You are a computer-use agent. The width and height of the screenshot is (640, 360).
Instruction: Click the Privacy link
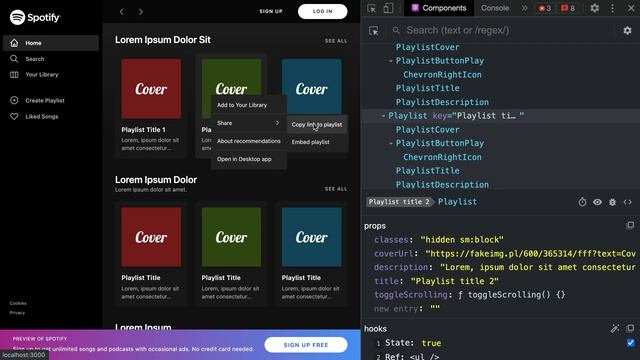(17, 313)
